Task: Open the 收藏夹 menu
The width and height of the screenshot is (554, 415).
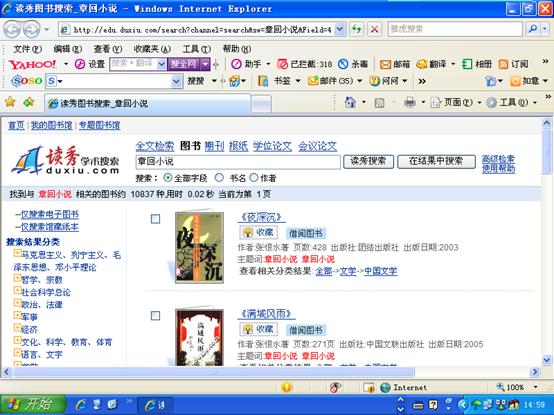Action: tap(152, 49)
